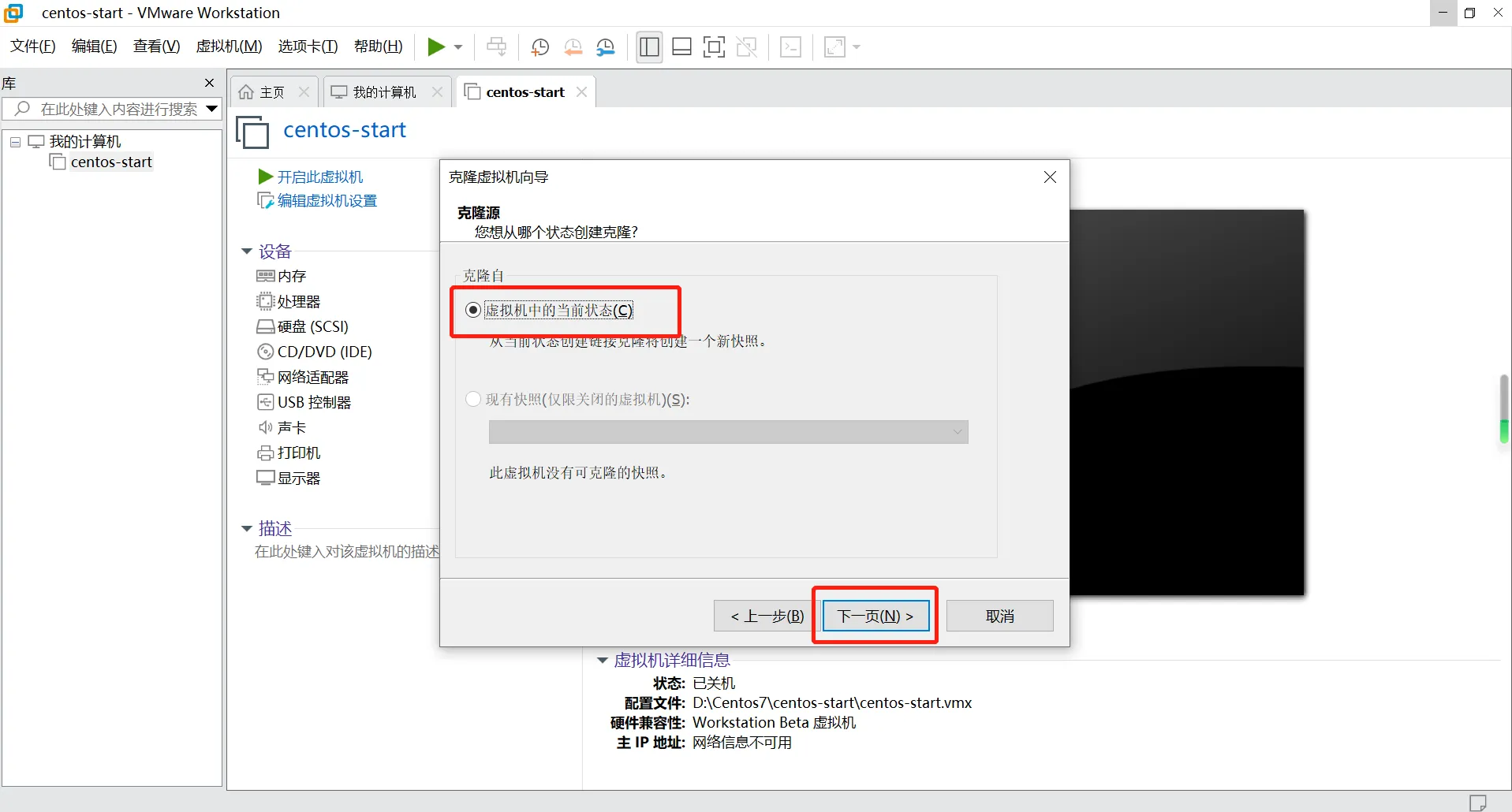Click the VMware Workstation title bar icon
The image size is (1512, 812).
point(13,13)
